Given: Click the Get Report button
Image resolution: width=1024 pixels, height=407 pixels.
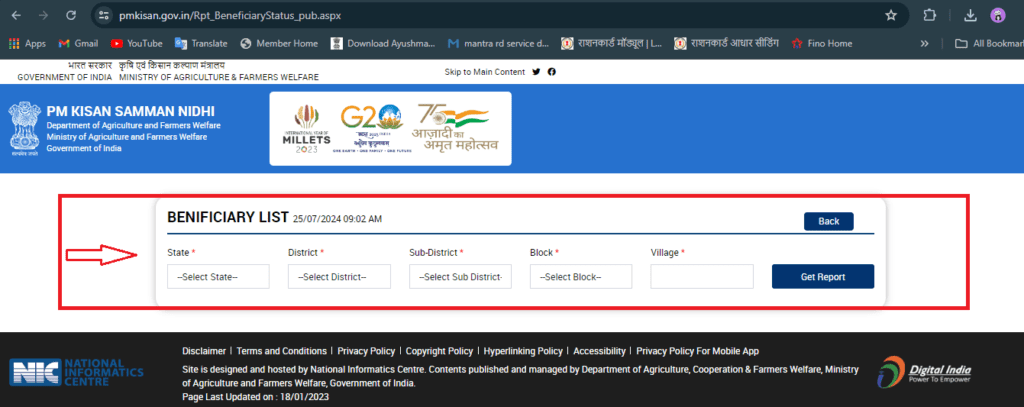Looking at the screenshot, I should (823, 276).
